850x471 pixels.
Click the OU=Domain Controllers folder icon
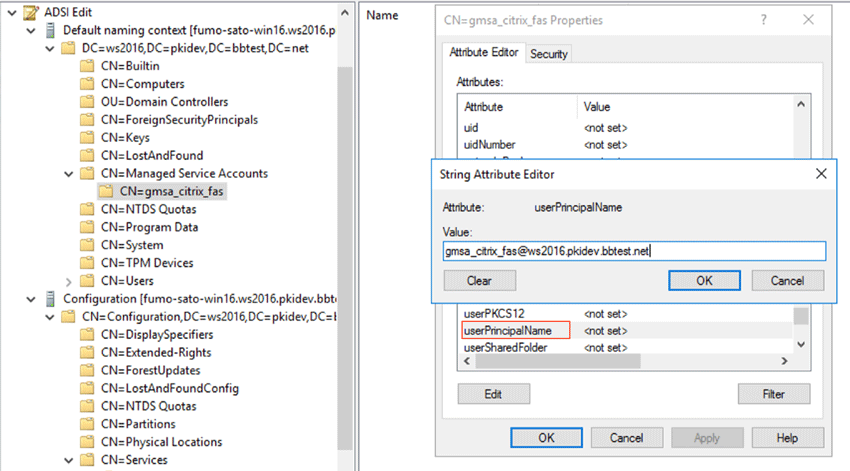click(88, 102)
